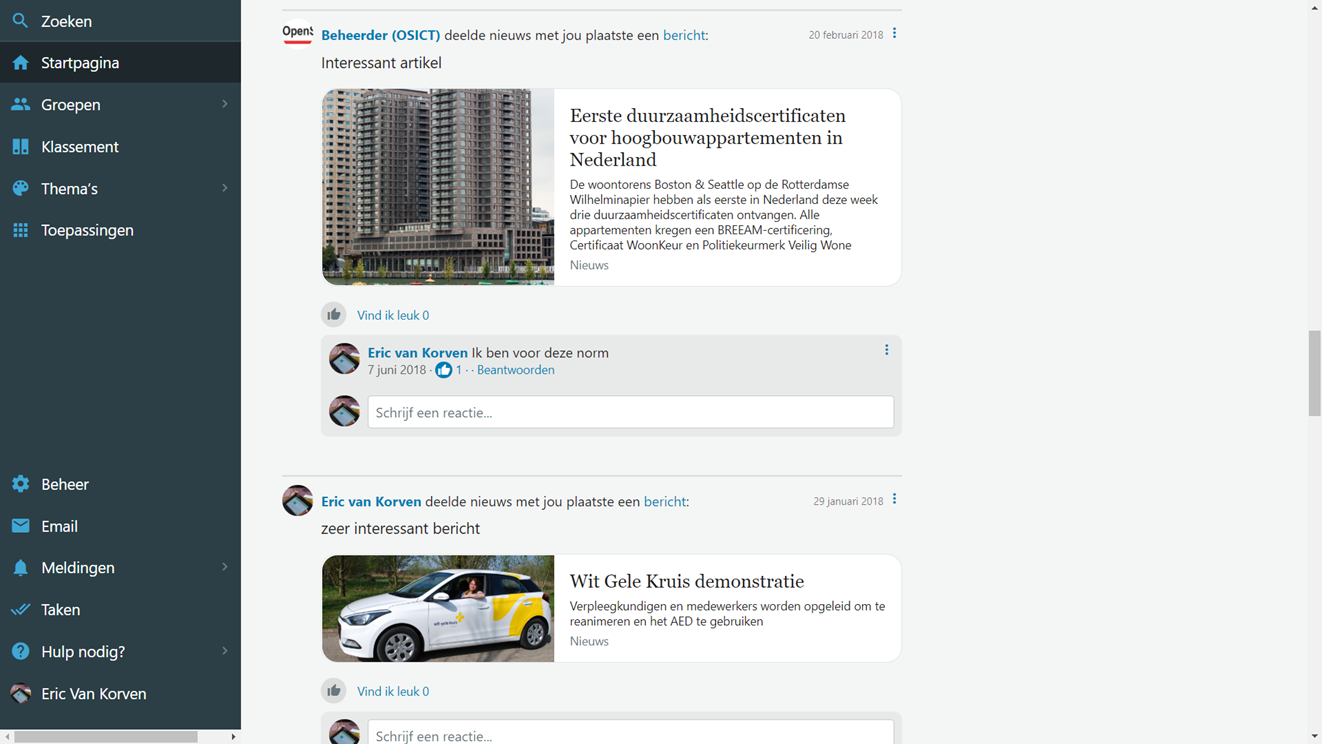Go to Startpagina in sidebar

point(80,63)
